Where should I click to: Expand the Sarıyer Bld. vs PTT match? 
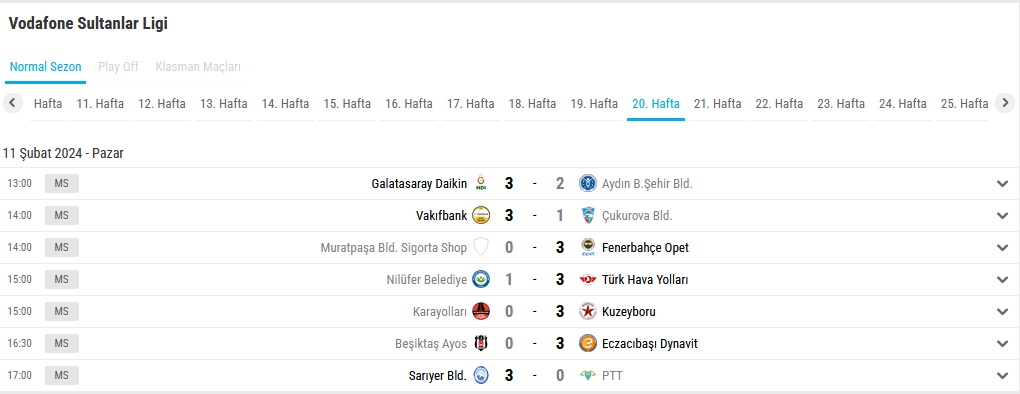click(1002, 375)
